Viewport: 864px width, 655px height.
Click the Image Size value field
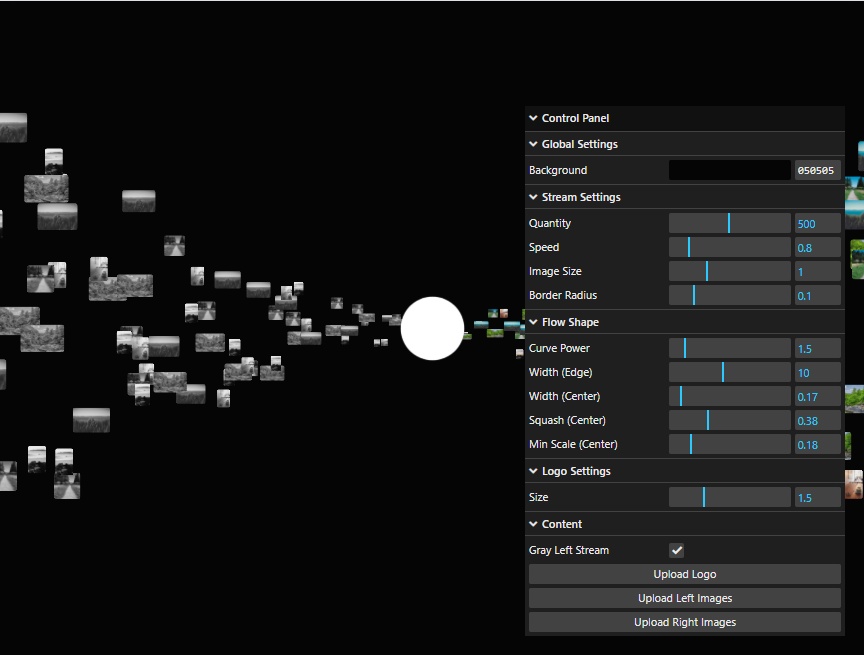(x=817, y=271)
